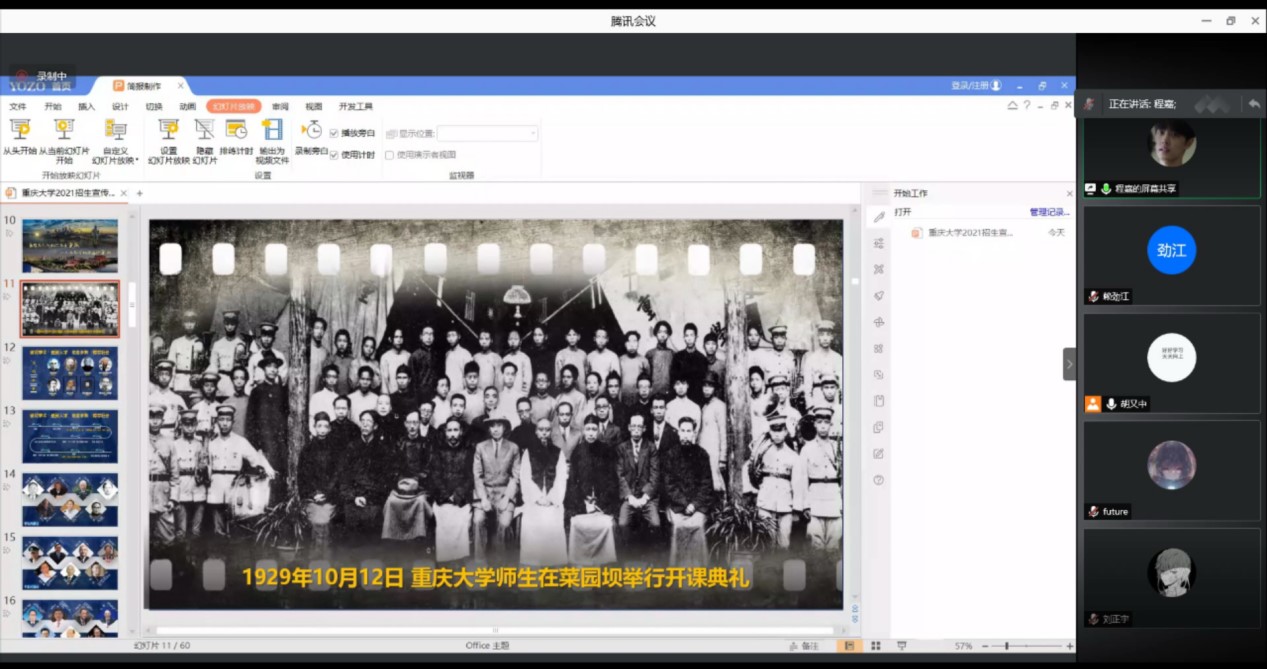This screenshot has height=669, width=1267.
Task: Click the 录制旁白 record narration icon
Action: tap(312, 131)
